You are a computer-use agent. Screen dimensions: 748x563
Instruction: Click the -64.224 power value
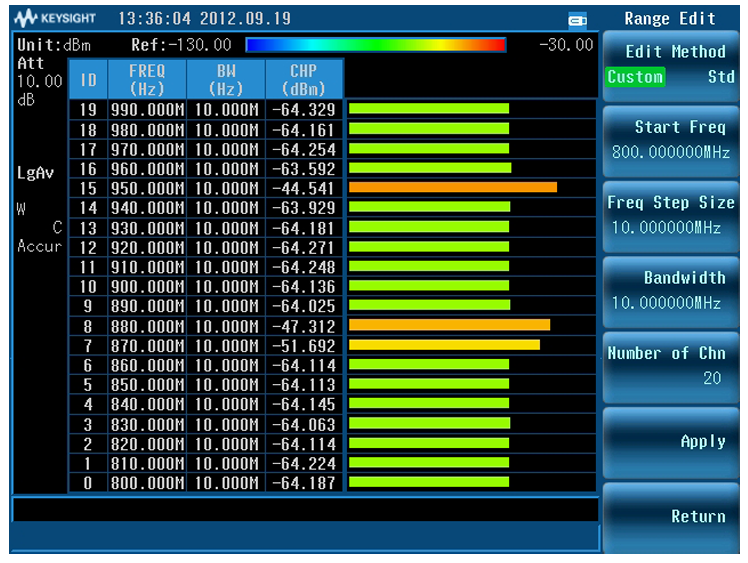coord(304,463)
